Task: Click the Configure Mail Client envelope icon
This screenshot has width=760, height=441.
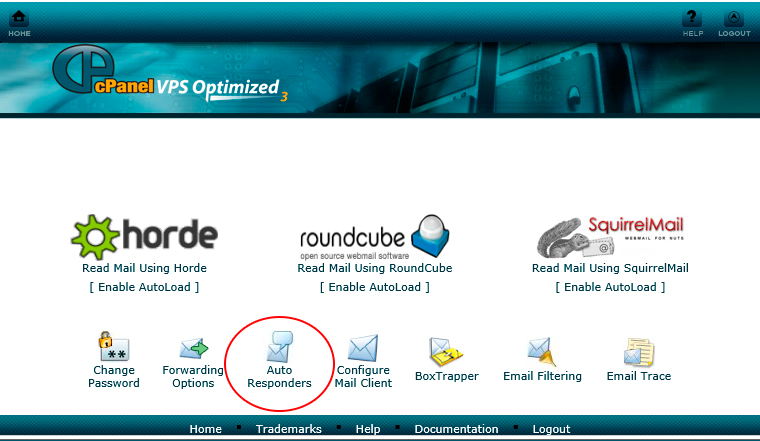Action: (x=363, y=348)
